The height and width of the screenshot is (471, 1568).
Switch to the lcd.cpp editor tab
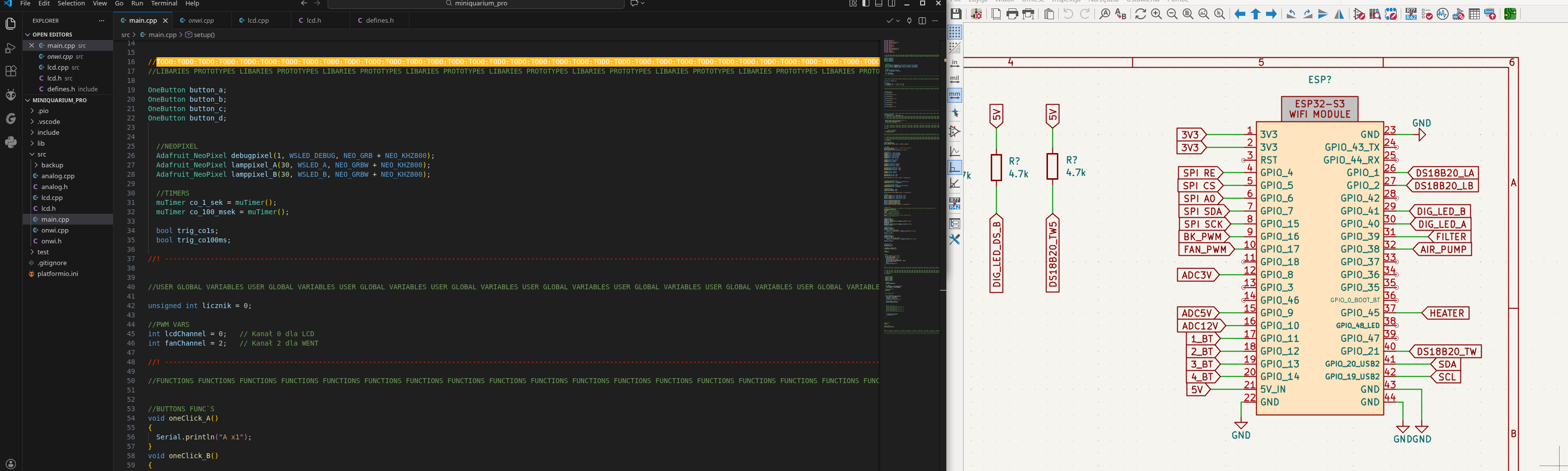click(x=258, y=20)
